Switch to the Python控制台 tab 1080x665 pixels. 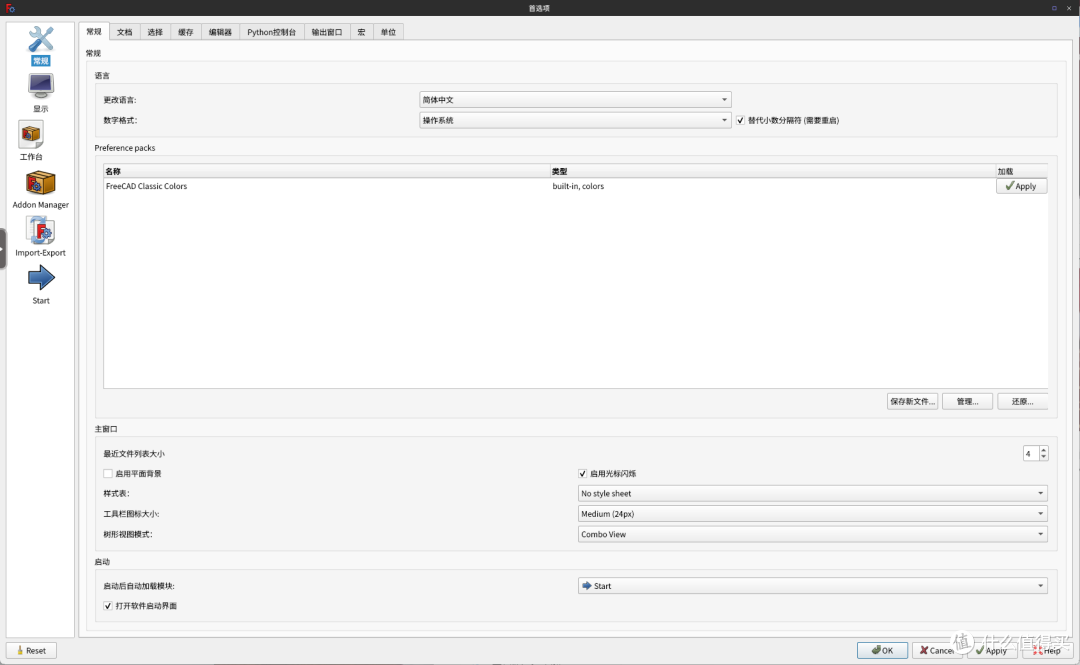(x=271, y=32)
